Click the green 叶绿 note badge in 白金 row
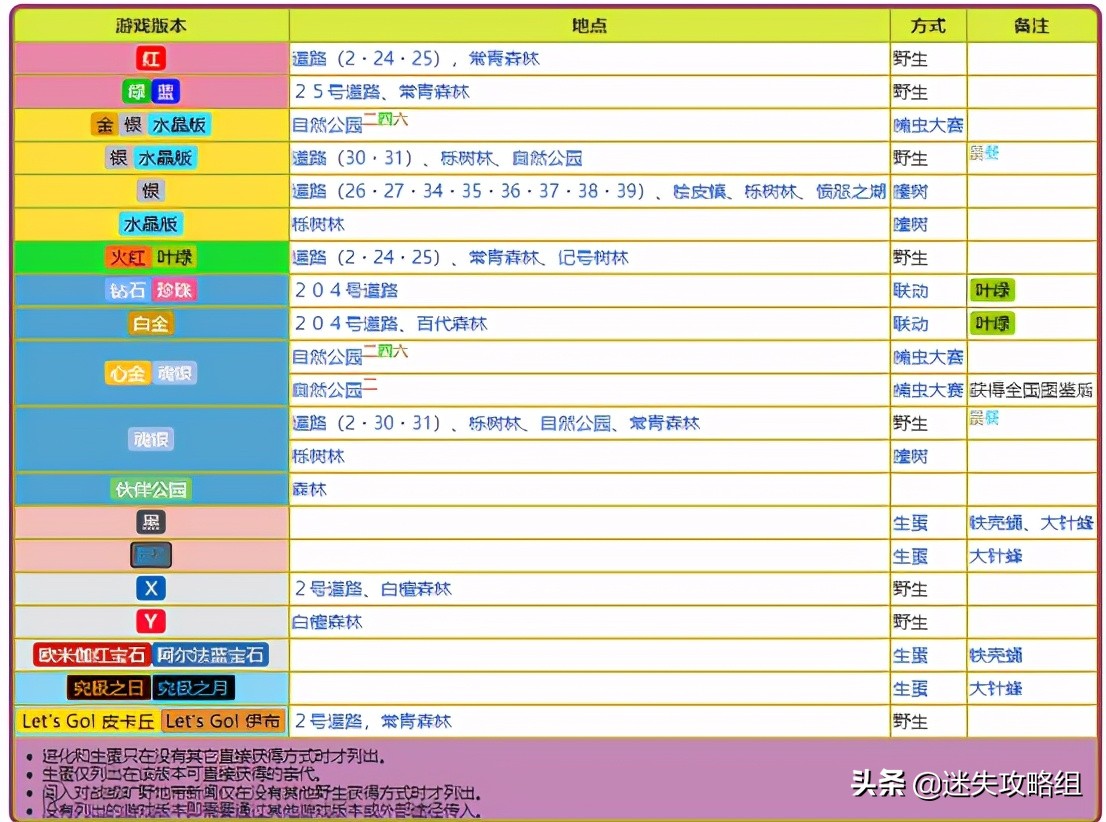1106x822 pixels. coord(992,323)
